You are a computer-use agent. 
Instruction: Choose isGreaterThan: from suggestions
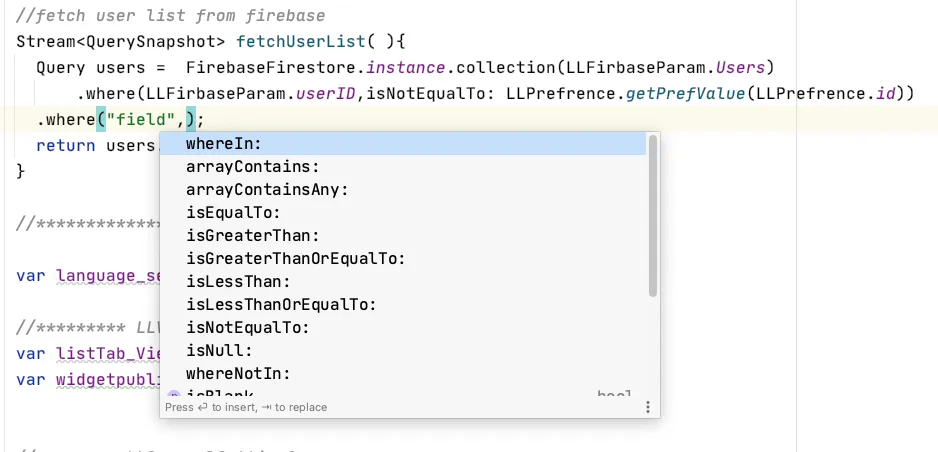403,236
